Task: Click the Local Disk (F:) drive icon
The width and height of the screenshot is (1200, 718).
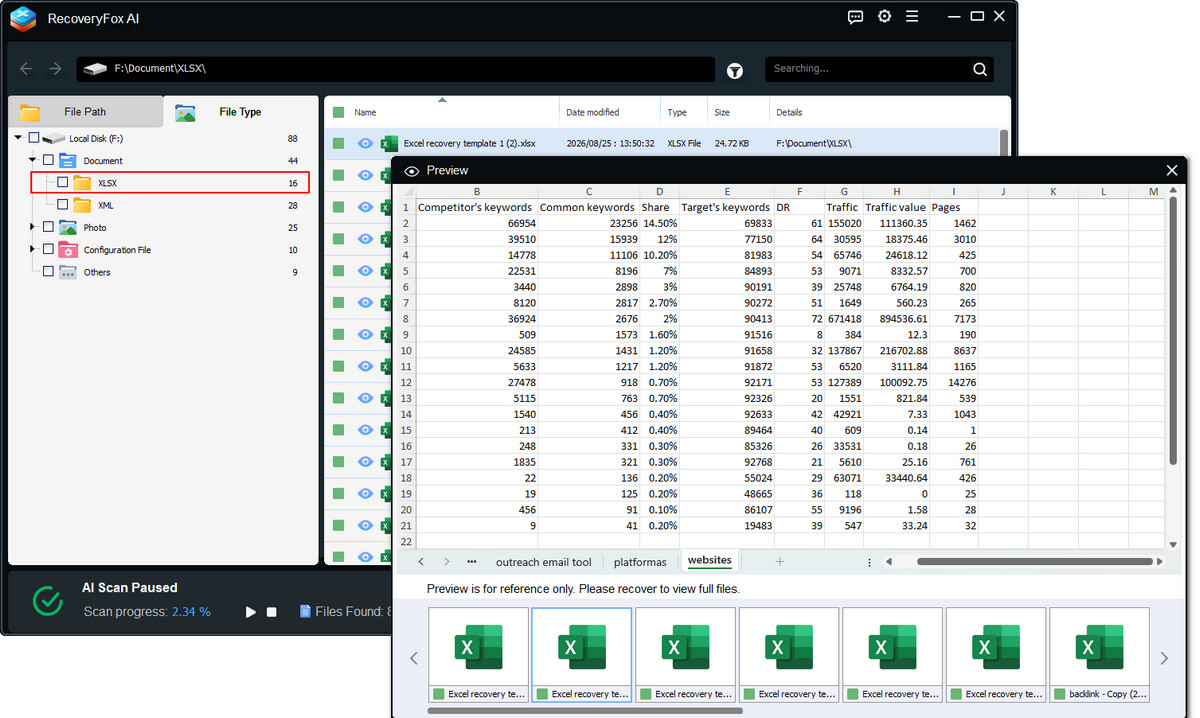Action: pos(53,138)
